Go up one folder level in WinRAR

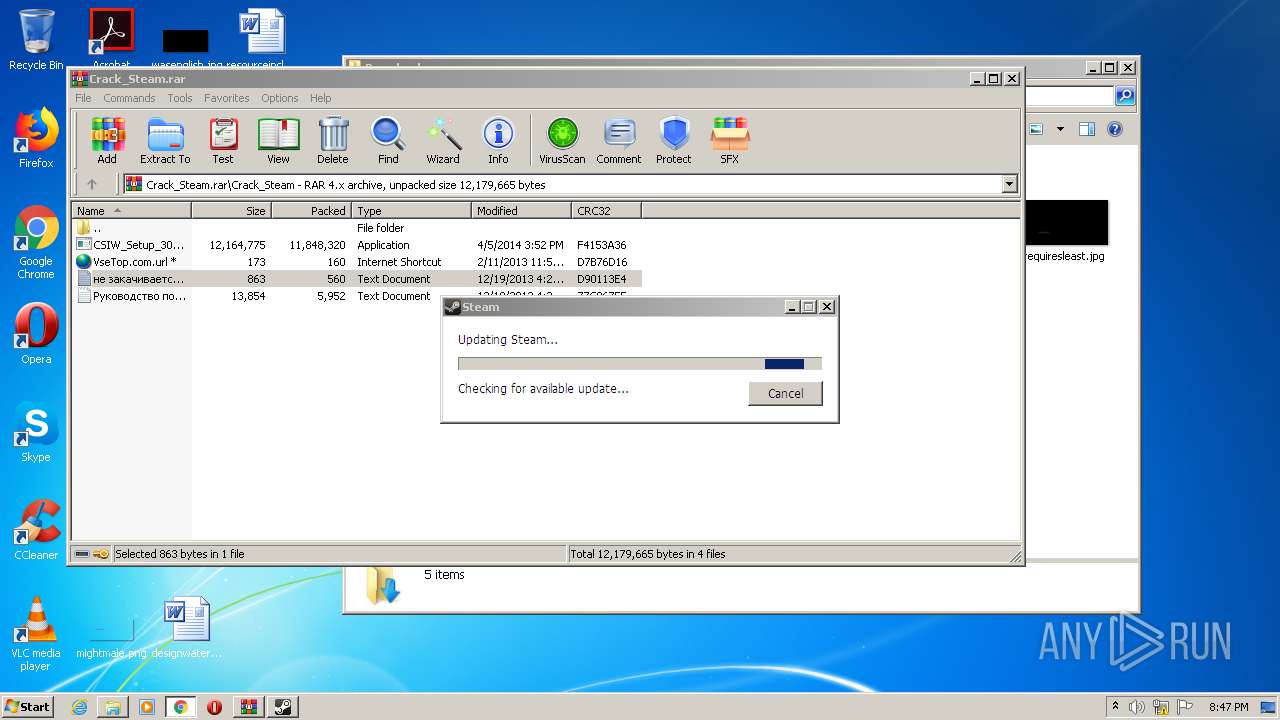[x=92, y=184]
